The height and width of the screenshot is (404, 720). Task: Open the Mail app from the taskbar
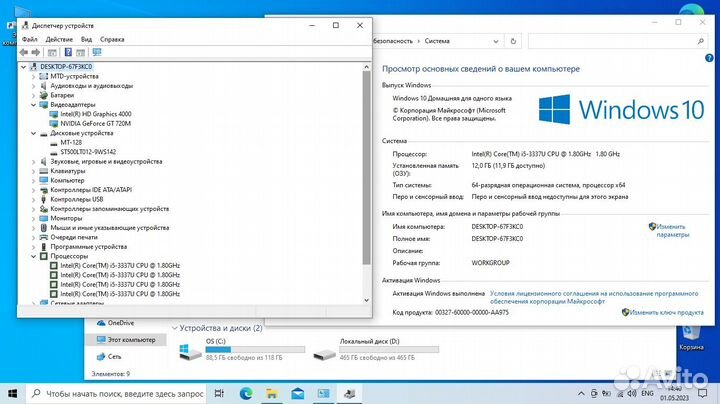[x=298, y=393]
